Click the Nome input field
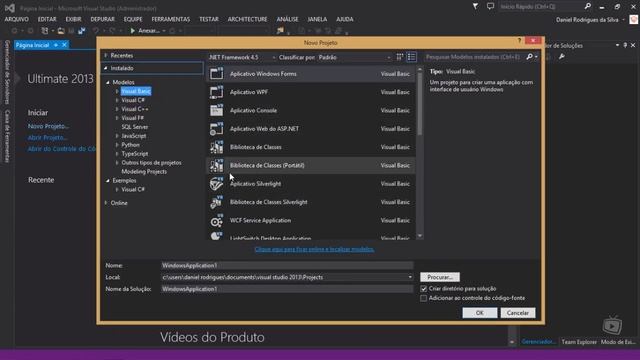Image resolution: width=640 pixels, height=360 pixels. coord(287,265)
